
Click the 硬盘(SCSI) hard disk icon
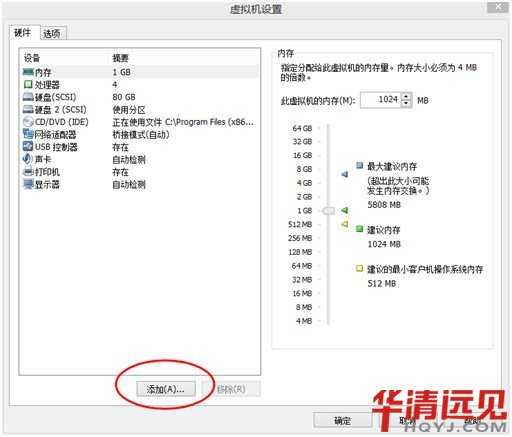[28, 97]
